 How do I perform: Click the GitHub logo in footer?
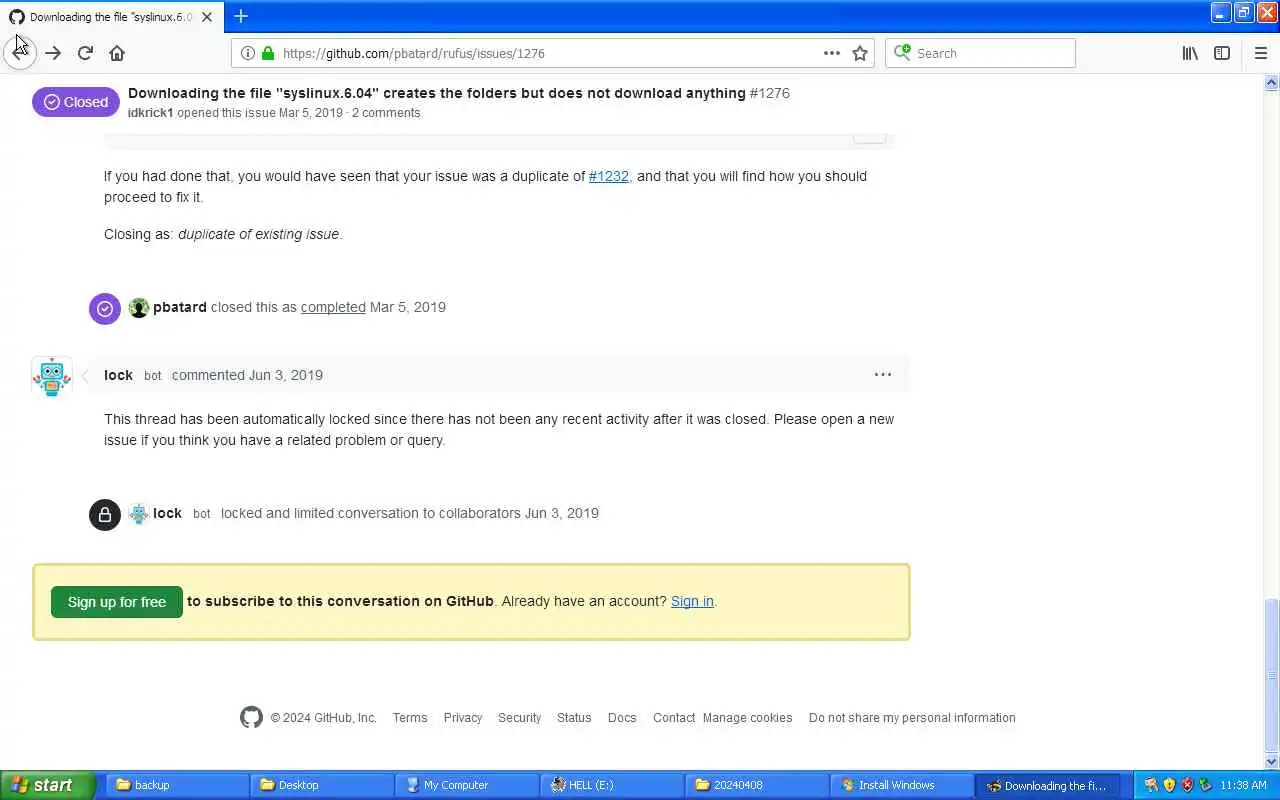point(251,717)
